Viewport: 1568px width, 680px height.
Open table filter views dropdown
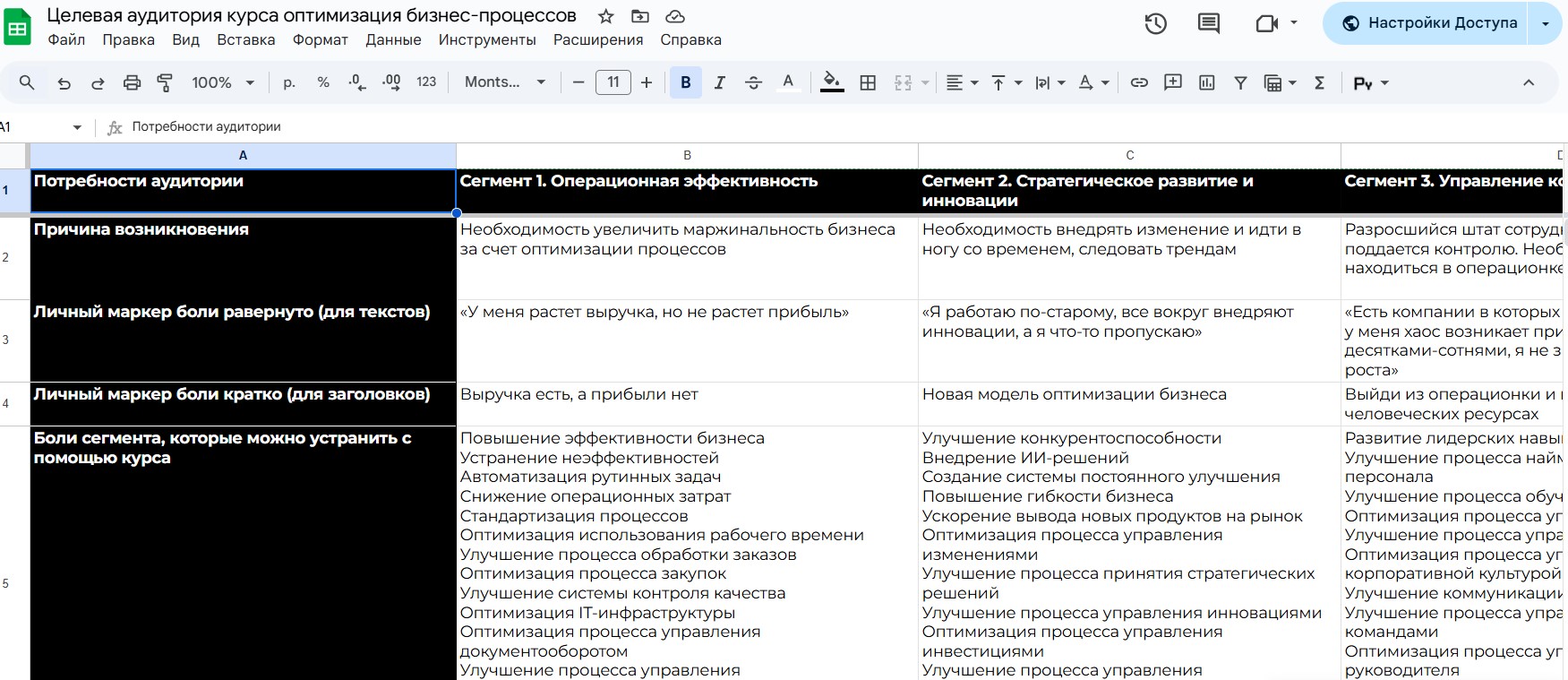point(1280,82)
